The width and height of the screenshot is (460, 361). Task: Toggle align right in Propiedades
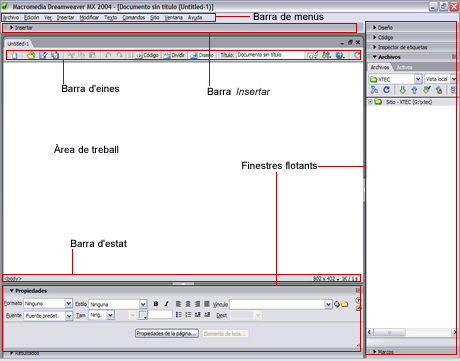tap(197, 304)
